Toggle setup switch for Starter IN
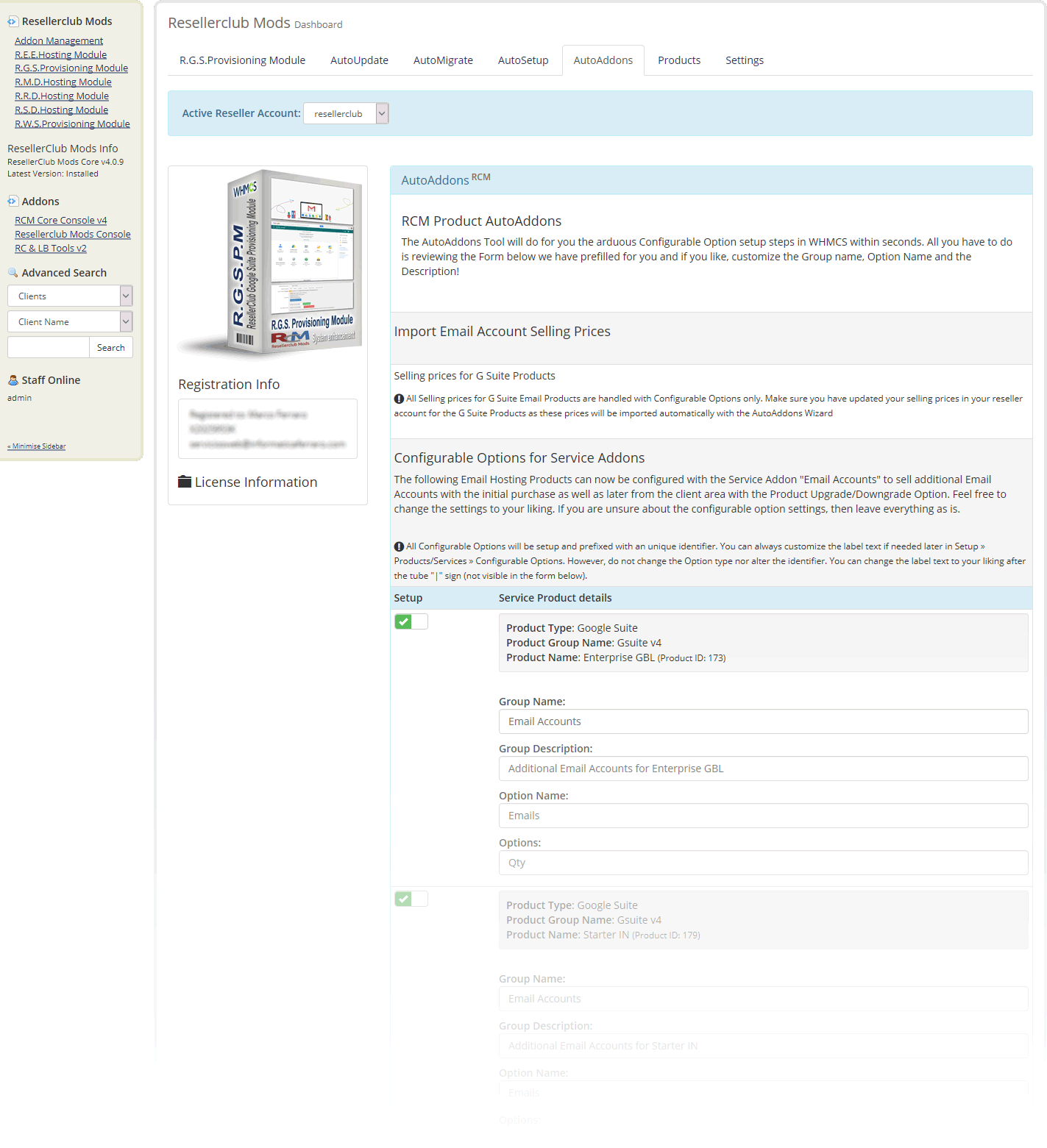 pos(411,899)
